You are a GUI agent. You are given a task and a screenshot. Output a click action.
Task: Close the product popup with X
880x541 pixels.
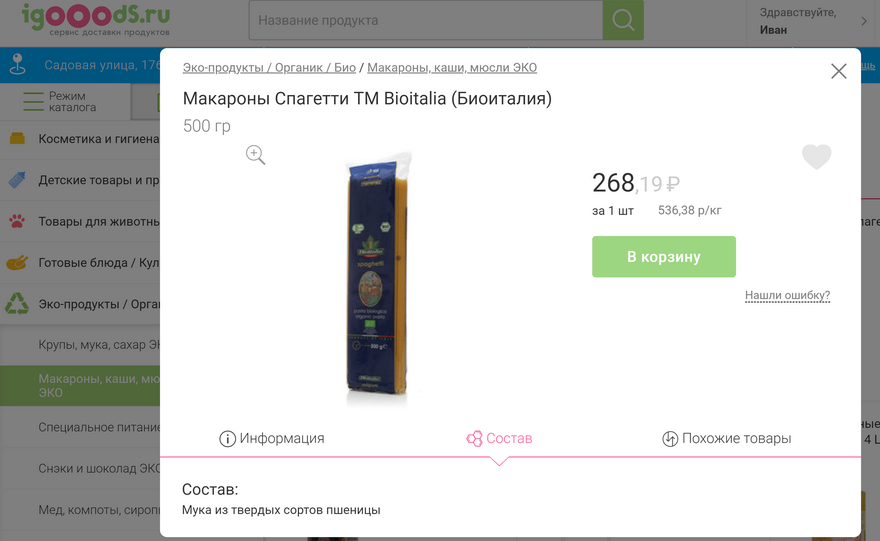(838, 71)
